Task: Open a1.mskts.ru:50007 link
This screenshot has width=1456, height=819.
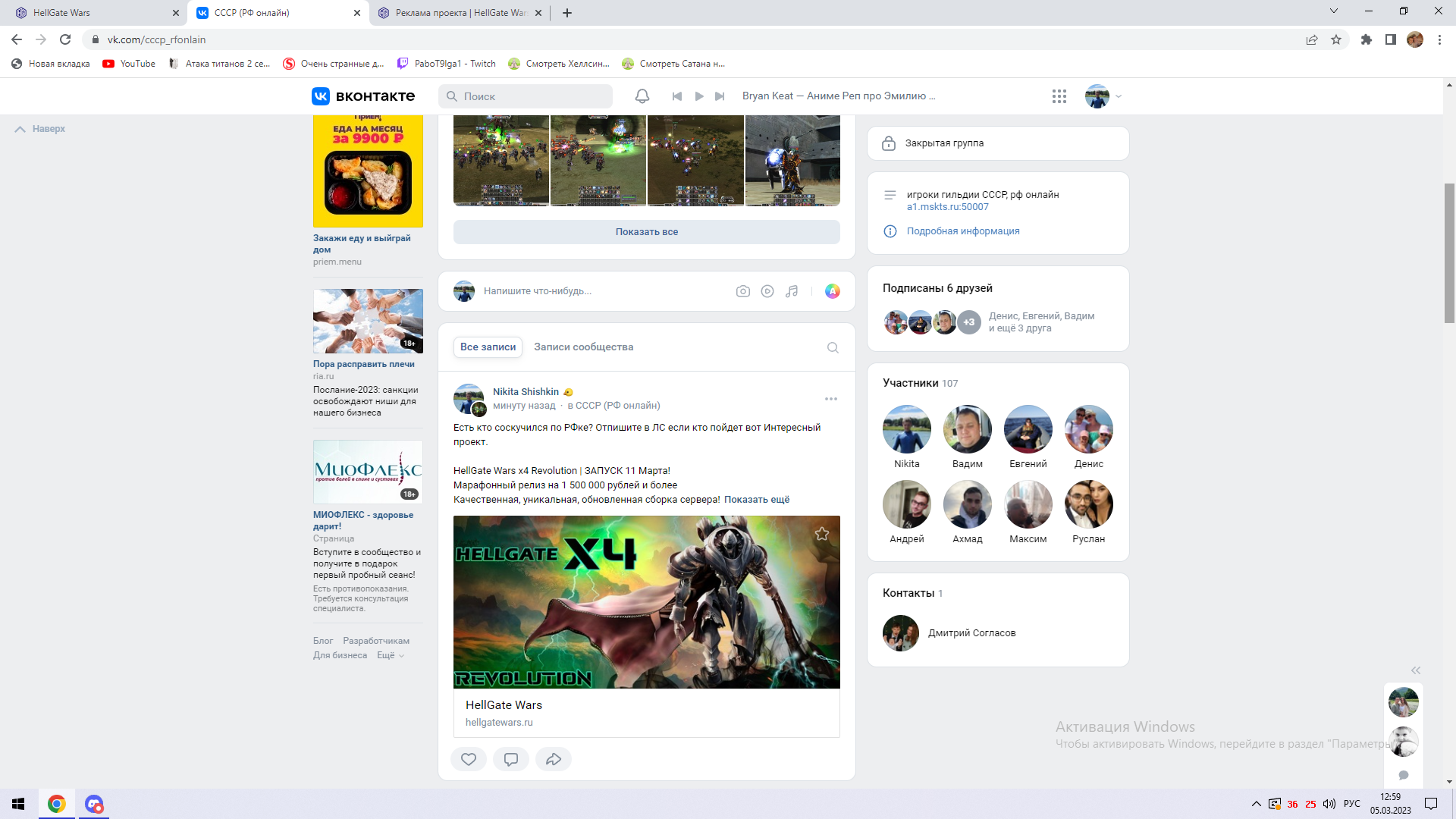Action: pos(948,207)
